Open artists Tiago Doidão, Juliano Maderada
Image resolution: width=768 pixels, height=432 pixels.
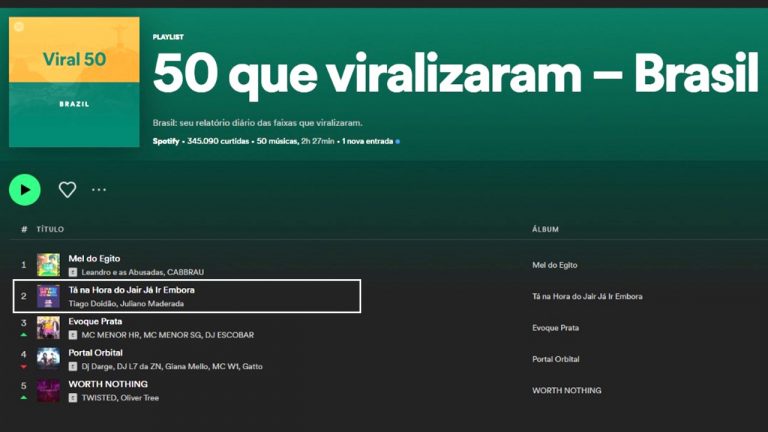pos(126,304)
